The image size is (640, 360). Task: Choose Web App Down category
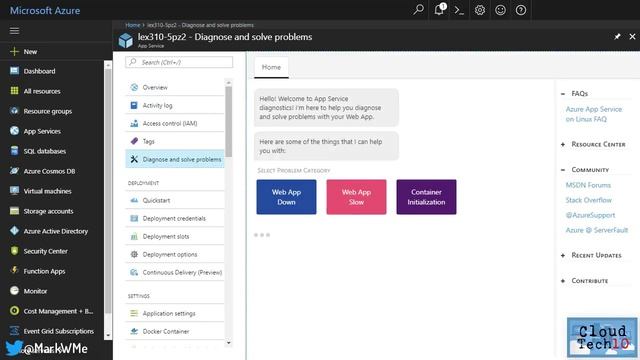coord(286,197)
